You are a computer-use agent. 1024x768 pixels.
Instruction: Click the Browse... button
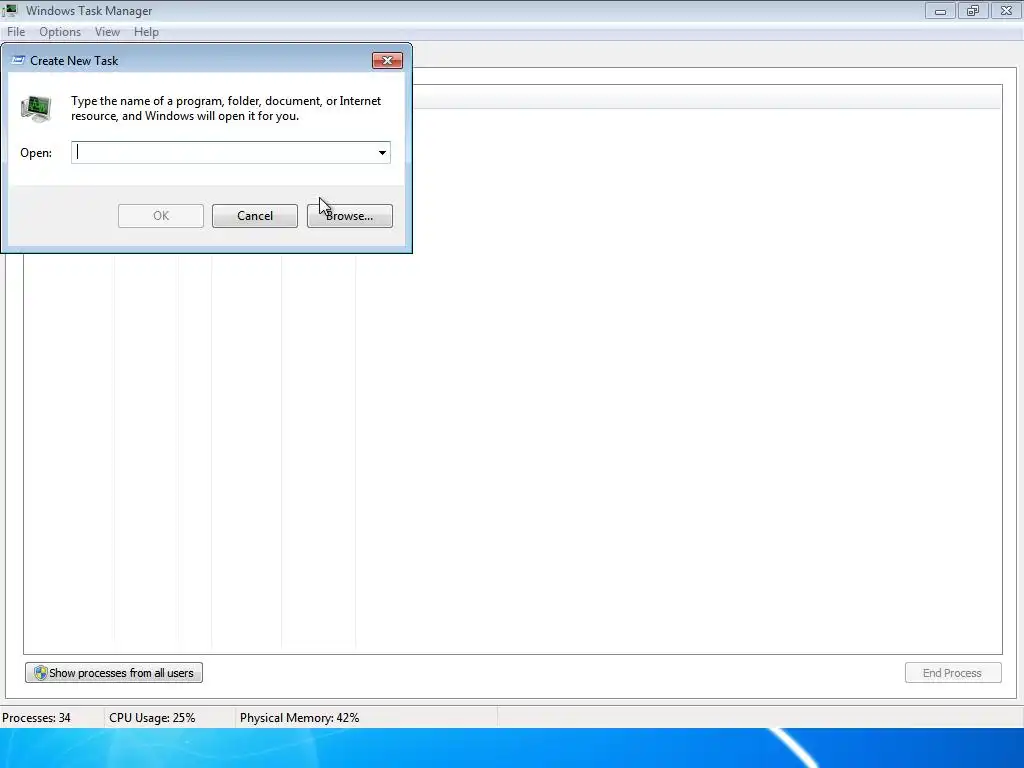(x=349, y=216)
